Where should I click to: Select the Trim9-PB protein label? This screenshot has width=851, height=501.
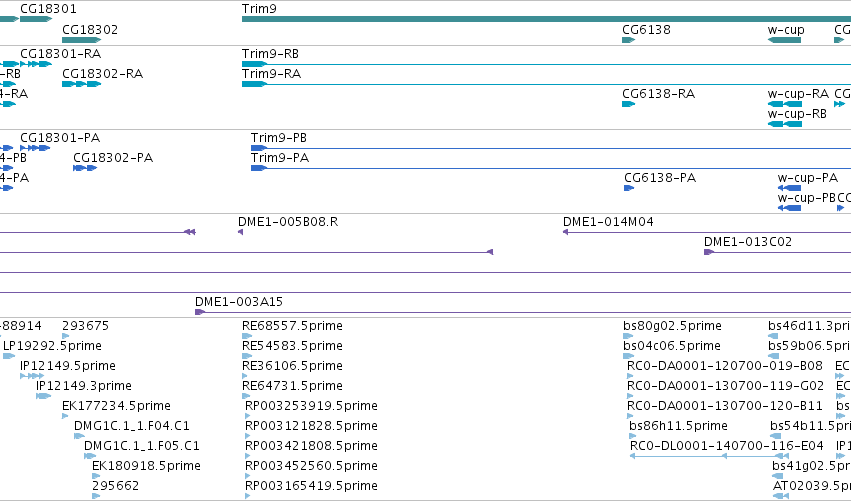click(x=278, y=138)
